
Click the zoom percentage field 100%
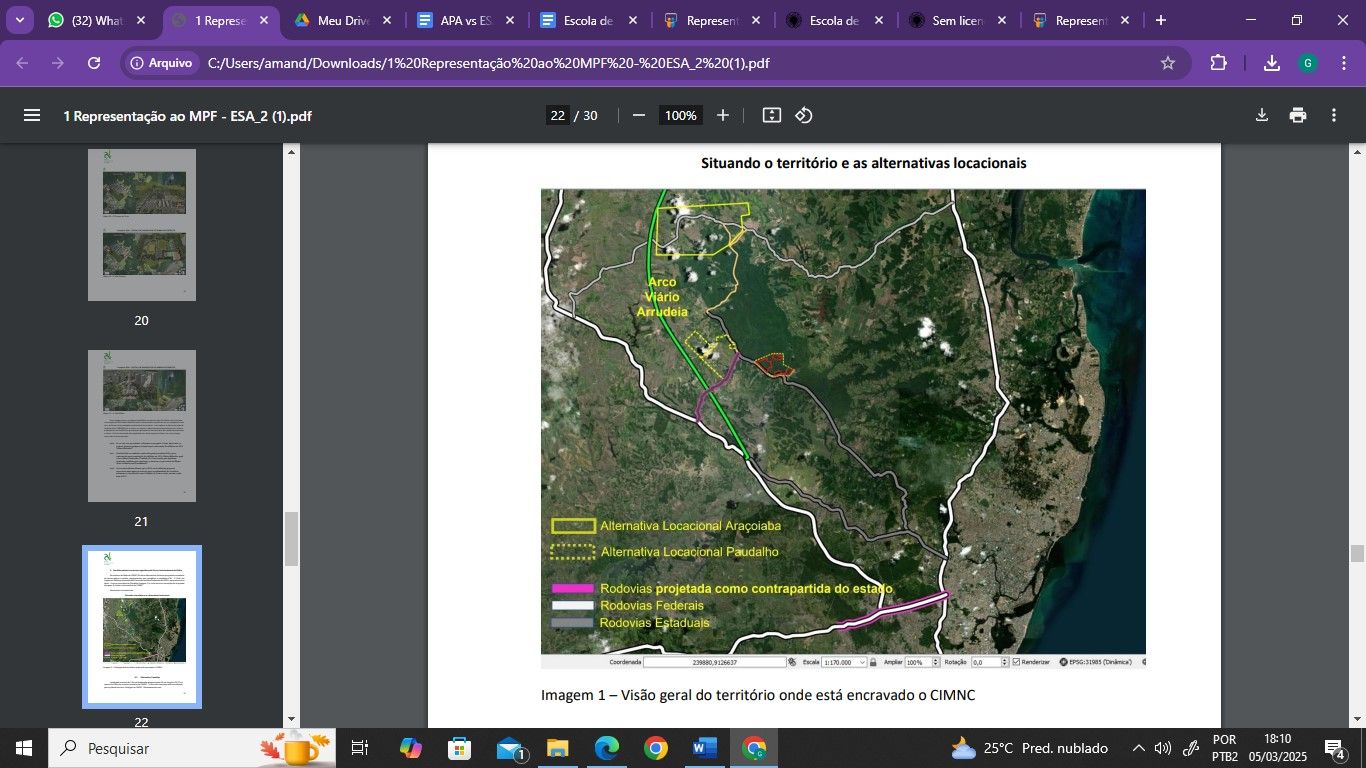680,115
